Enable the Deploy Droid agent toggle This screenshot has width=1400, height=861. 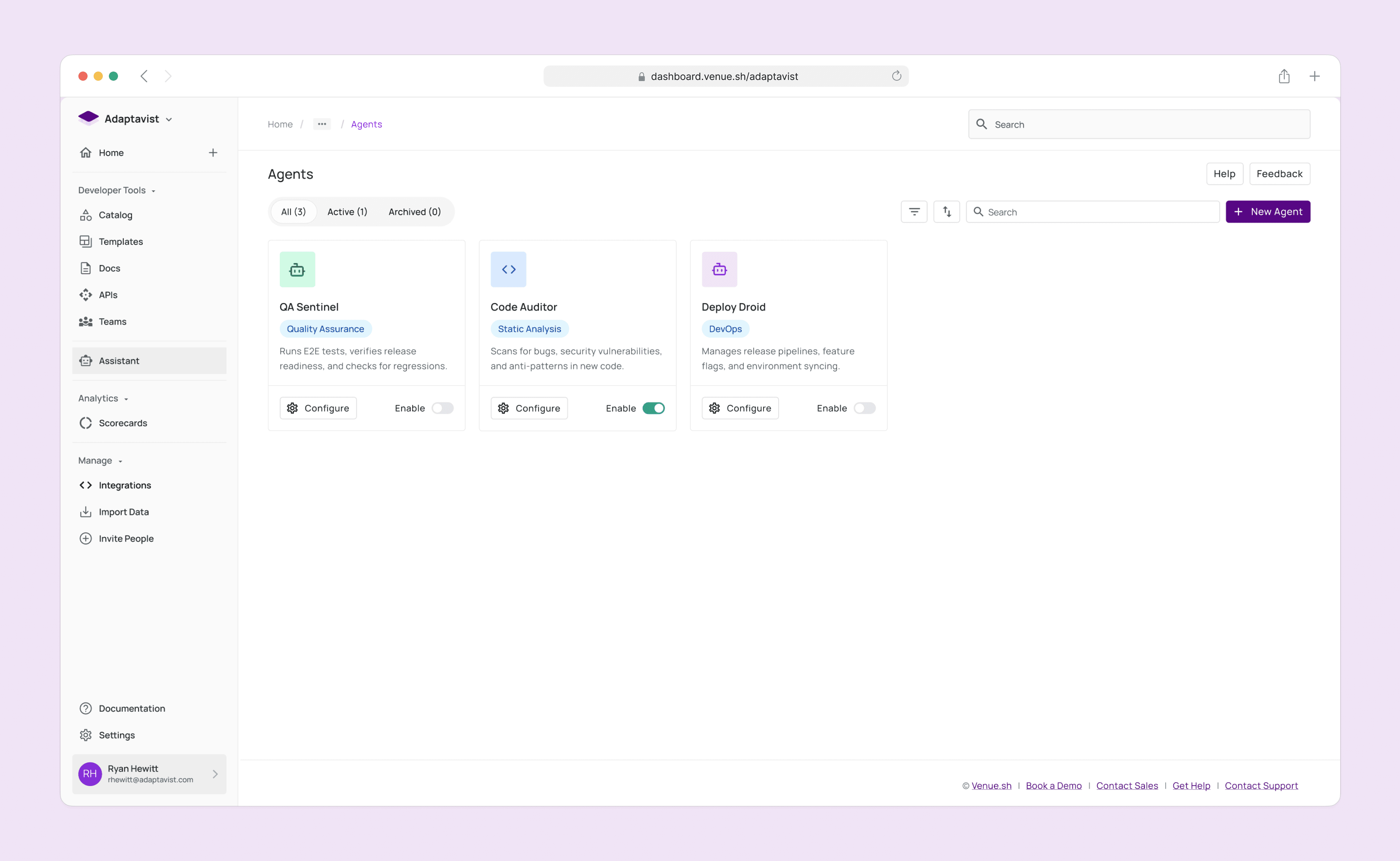point(864,408)
